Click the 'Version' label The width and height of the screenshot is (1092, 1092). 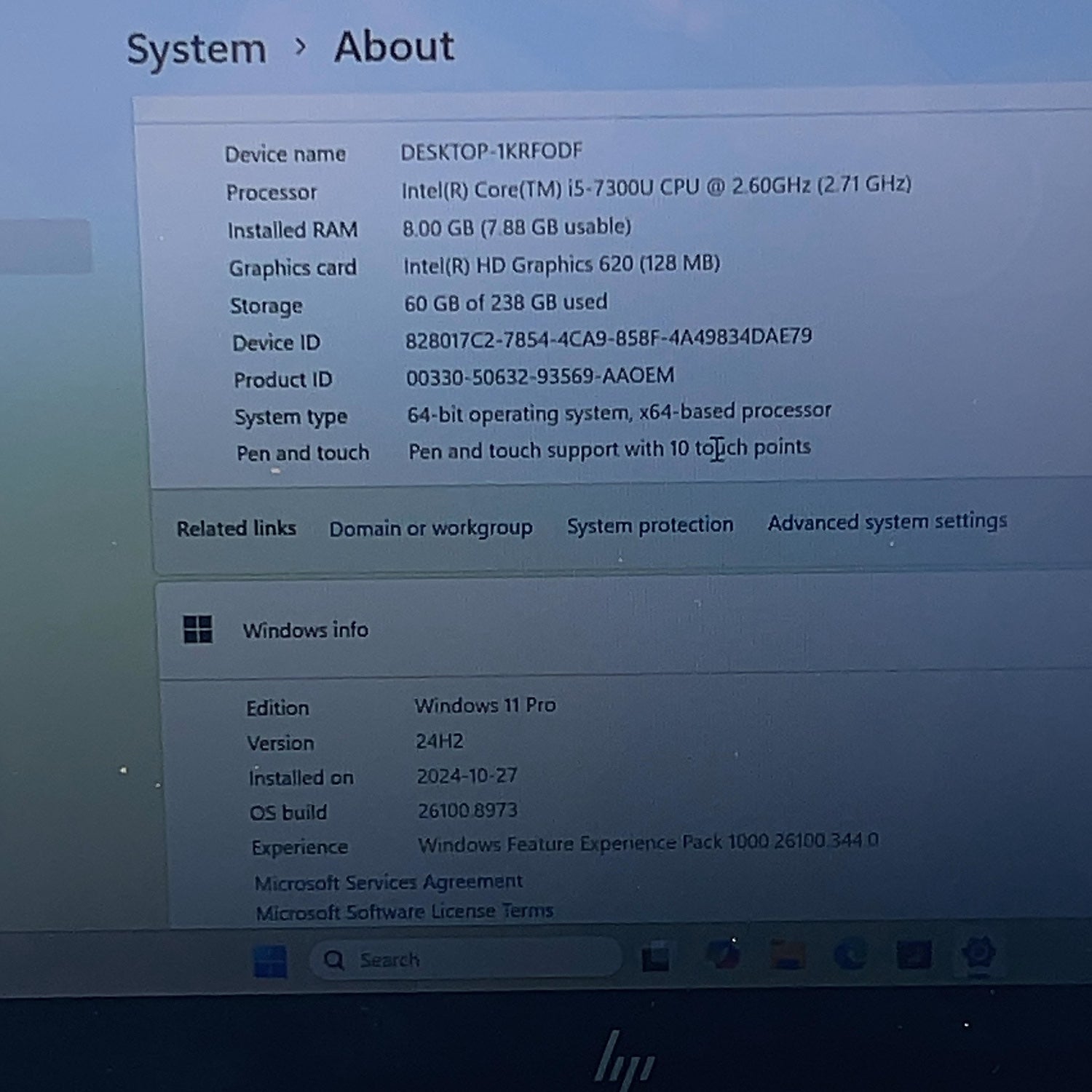coord(281,743)
